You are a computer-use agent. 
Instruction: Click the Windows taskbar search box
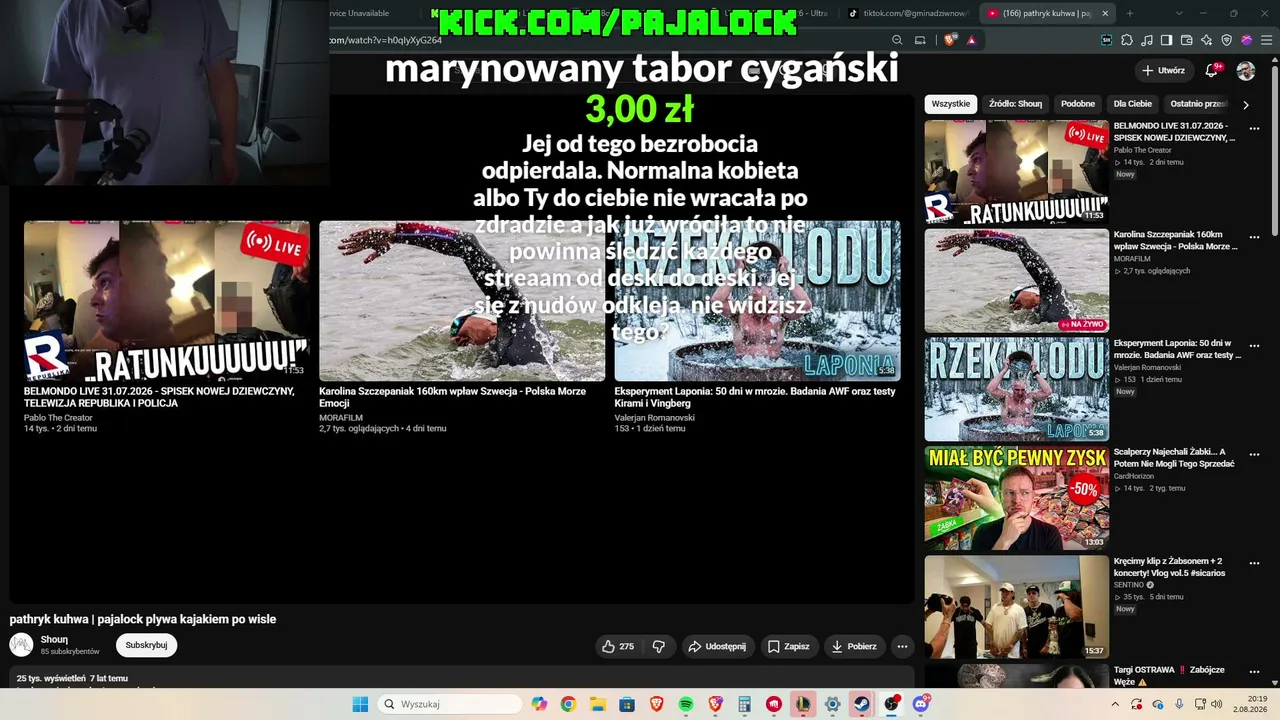451,704
